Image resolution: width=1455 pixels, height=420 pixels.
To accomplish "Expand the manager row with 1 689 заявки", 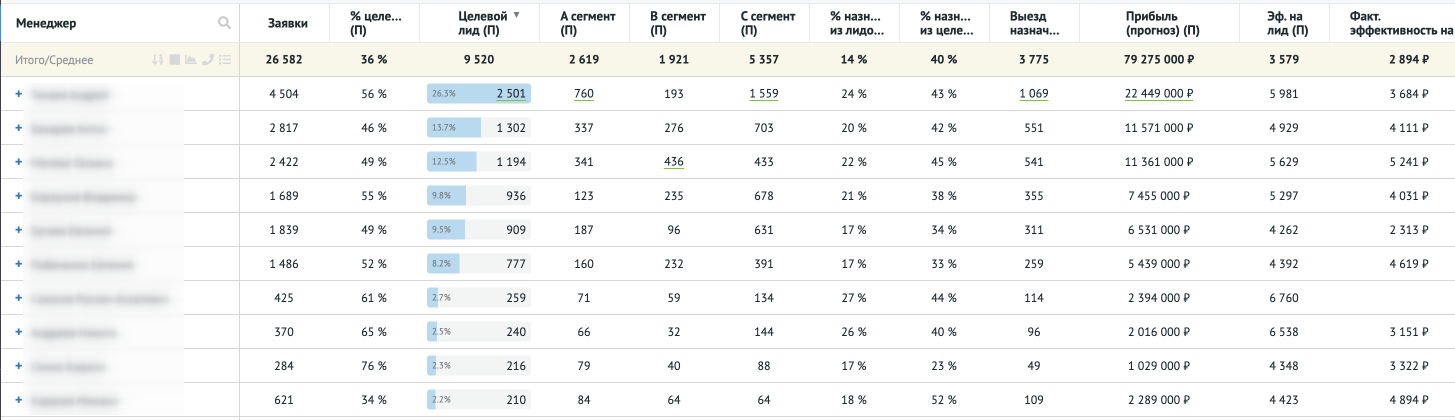I will (18, 196).
